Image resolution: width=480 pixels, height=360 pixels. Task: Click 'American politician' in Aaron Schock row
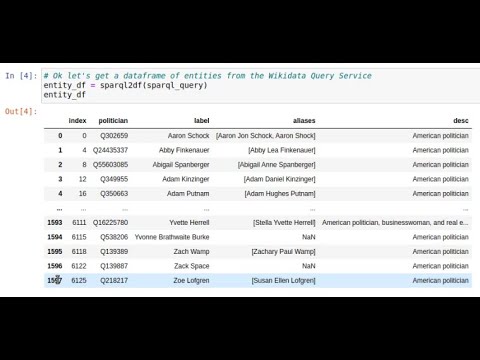click(440, 136)
